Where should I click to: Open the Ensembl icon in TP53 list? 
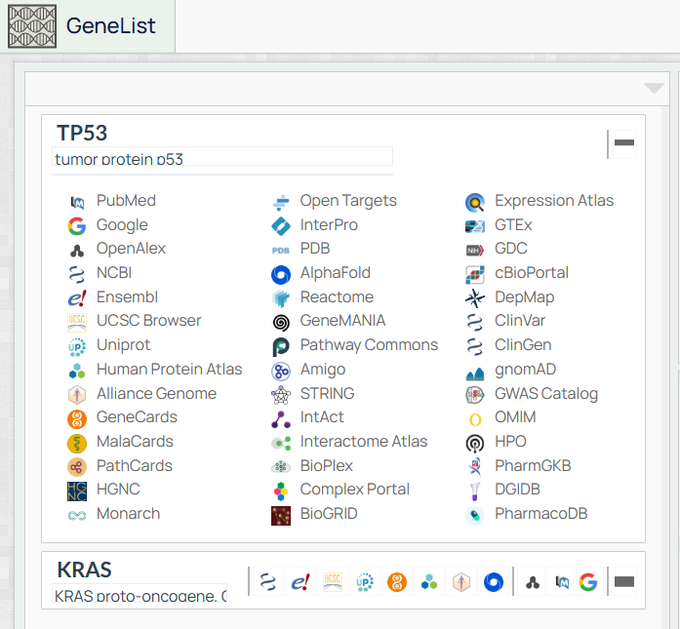(77, 298)
